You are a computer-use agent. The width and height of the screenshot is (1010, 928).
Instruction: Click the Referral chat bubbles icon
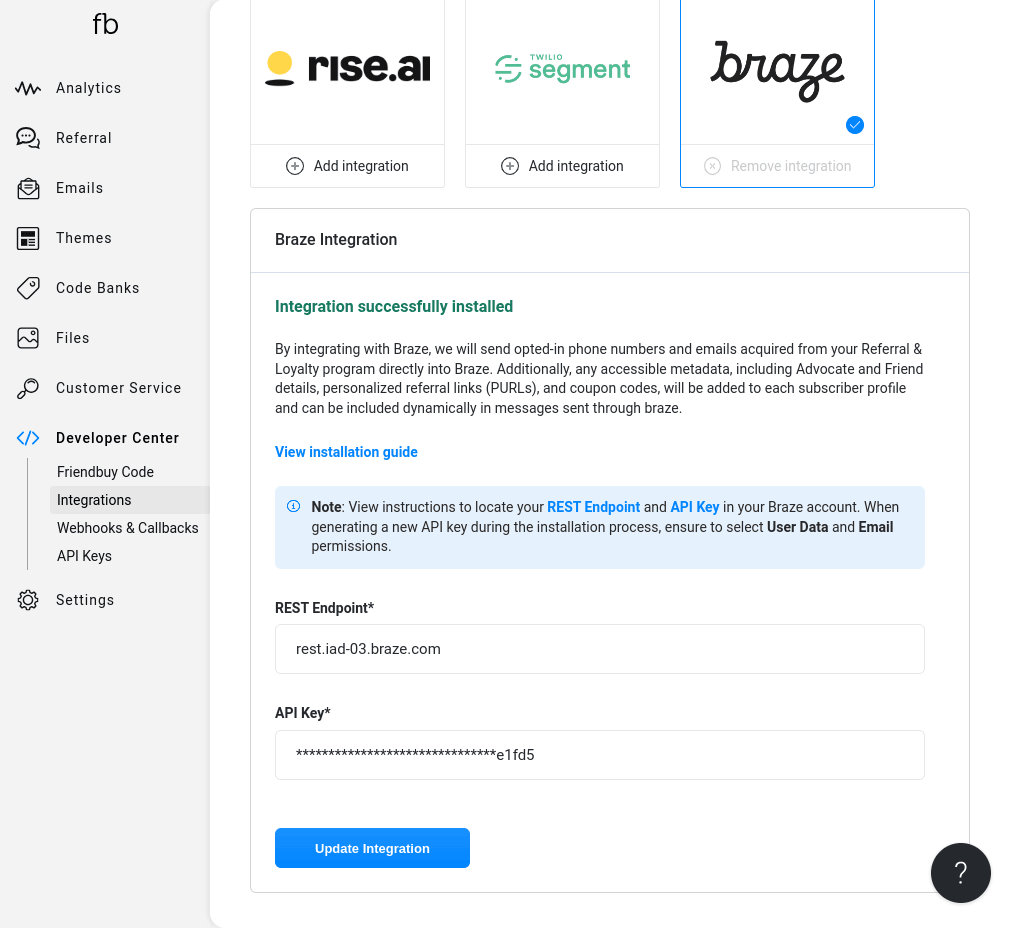click(28, 138)
